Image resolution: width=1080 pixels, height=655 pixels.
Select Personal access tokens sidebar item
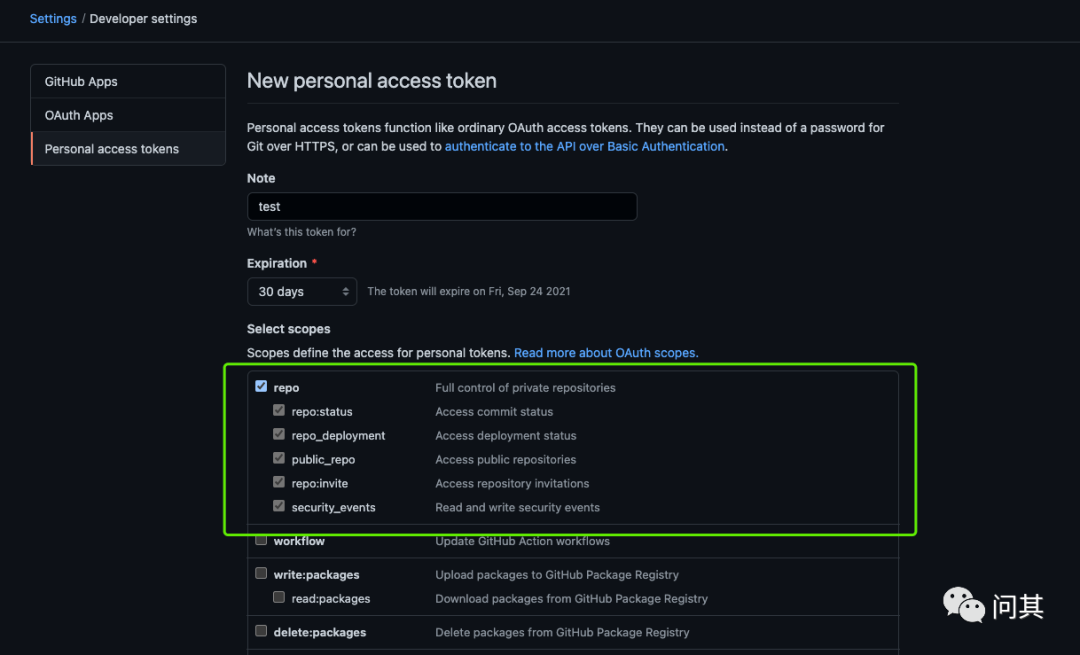pos(128,149)
